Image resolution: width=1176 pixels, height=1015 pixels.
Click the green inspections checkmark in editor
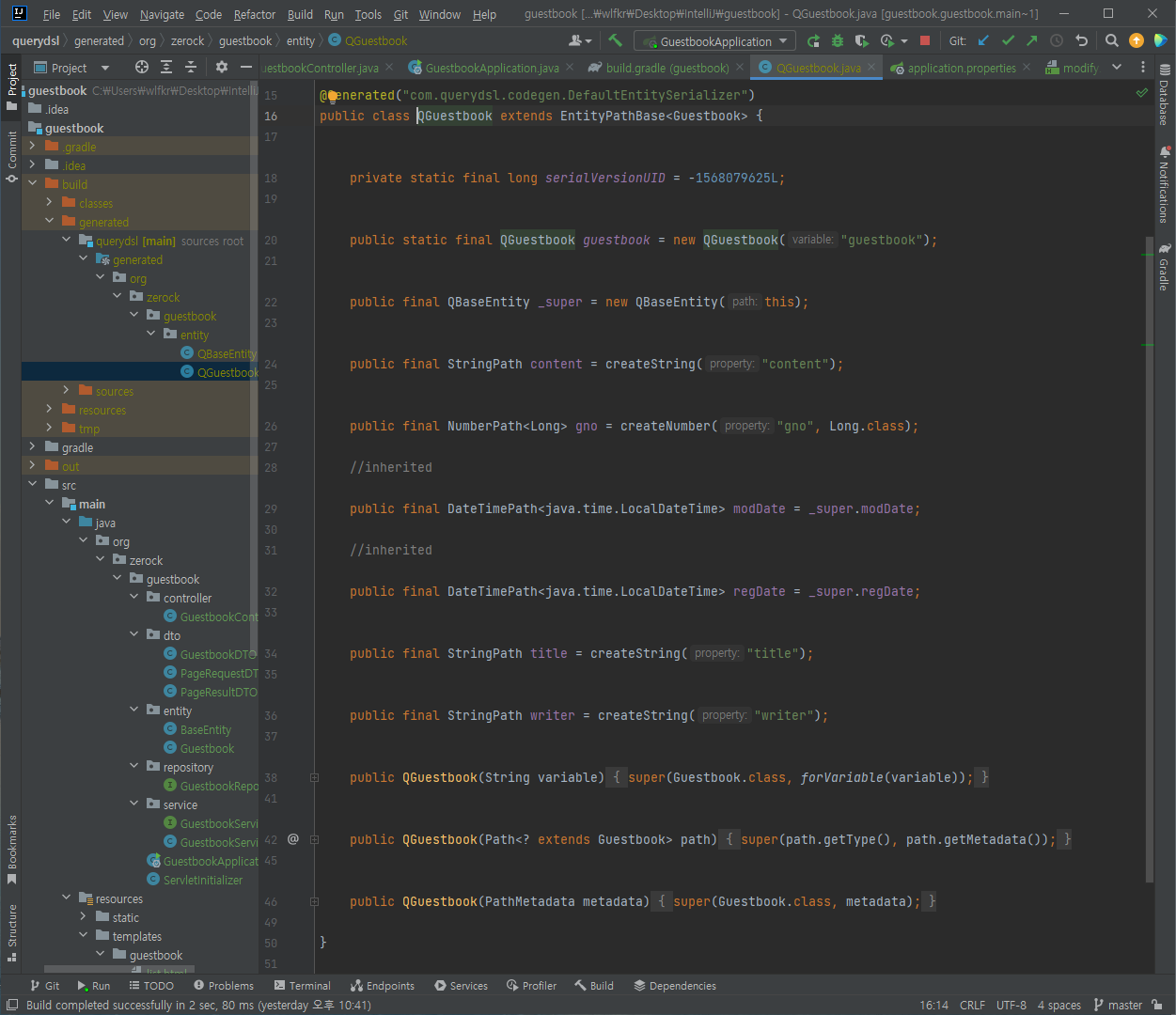1142,92
